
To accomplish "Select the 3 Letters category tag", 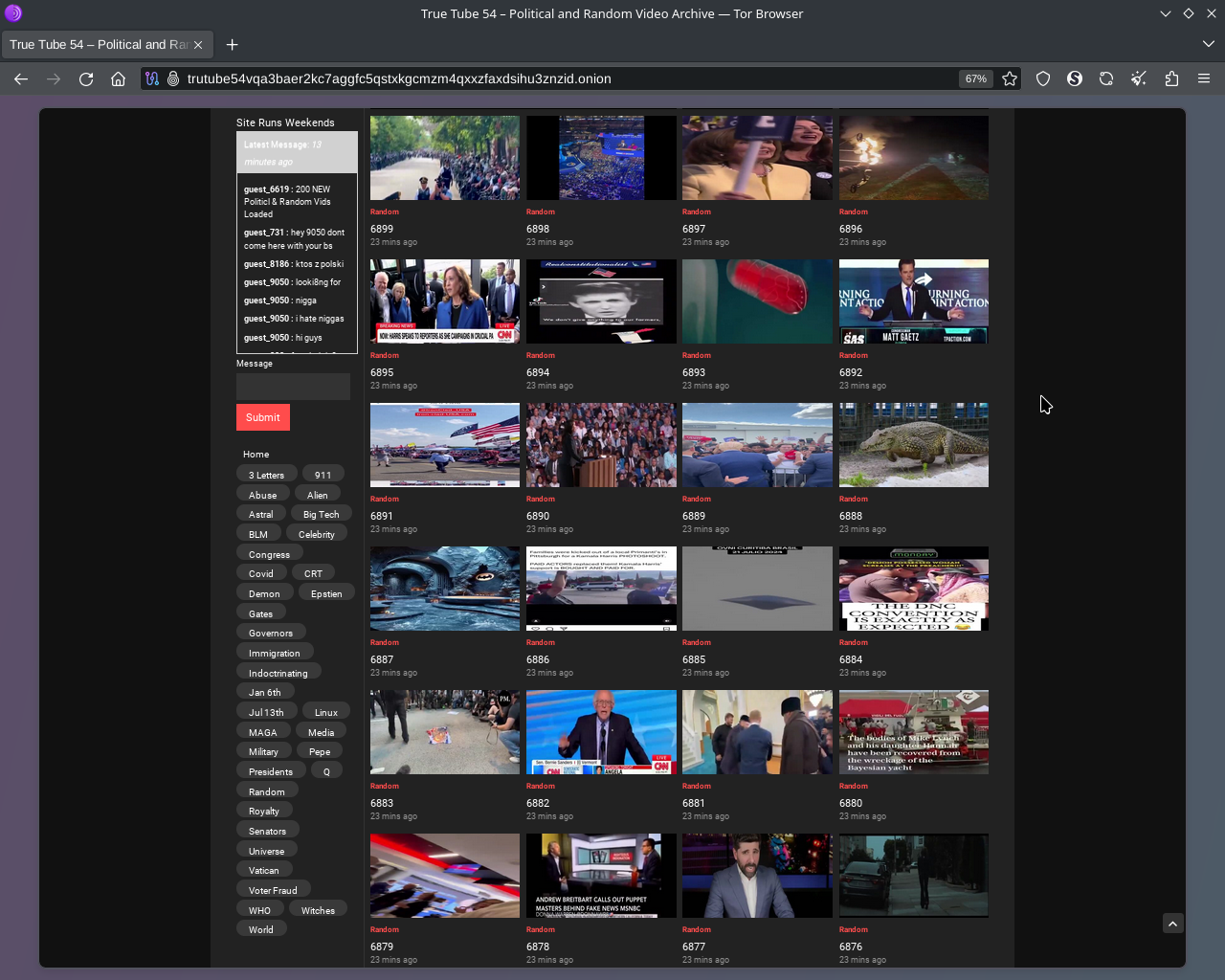I will tap(266, 475).
